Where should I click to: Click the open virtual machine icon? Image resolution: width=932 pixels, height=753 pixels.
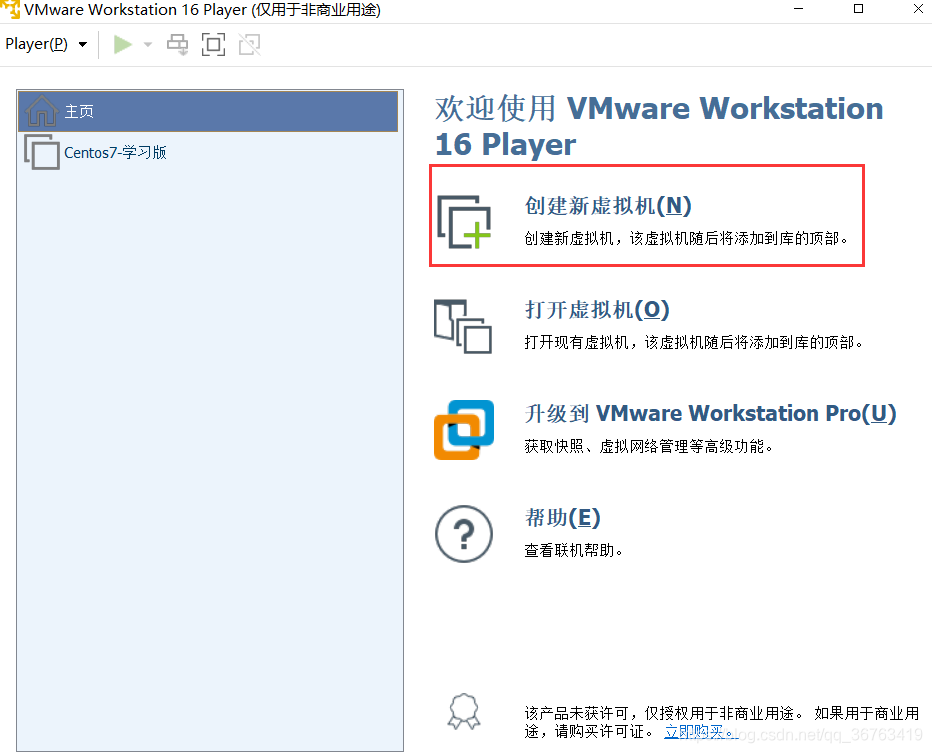coord(462,326)
